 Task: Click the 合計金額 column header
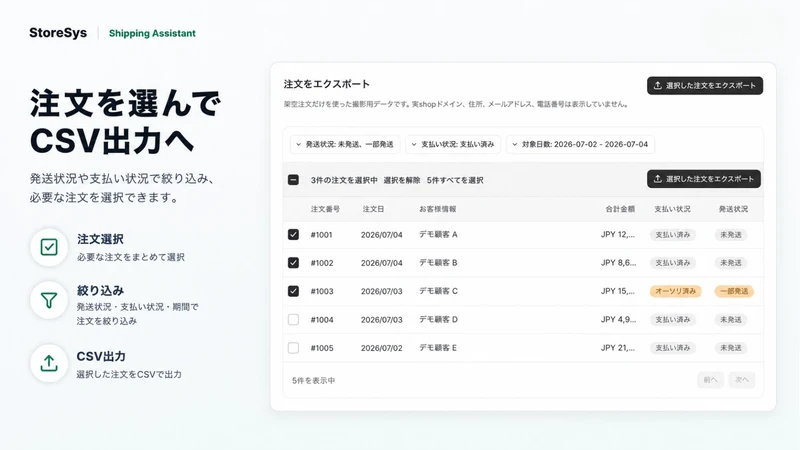pyautogui.click(x=620, y=209)
